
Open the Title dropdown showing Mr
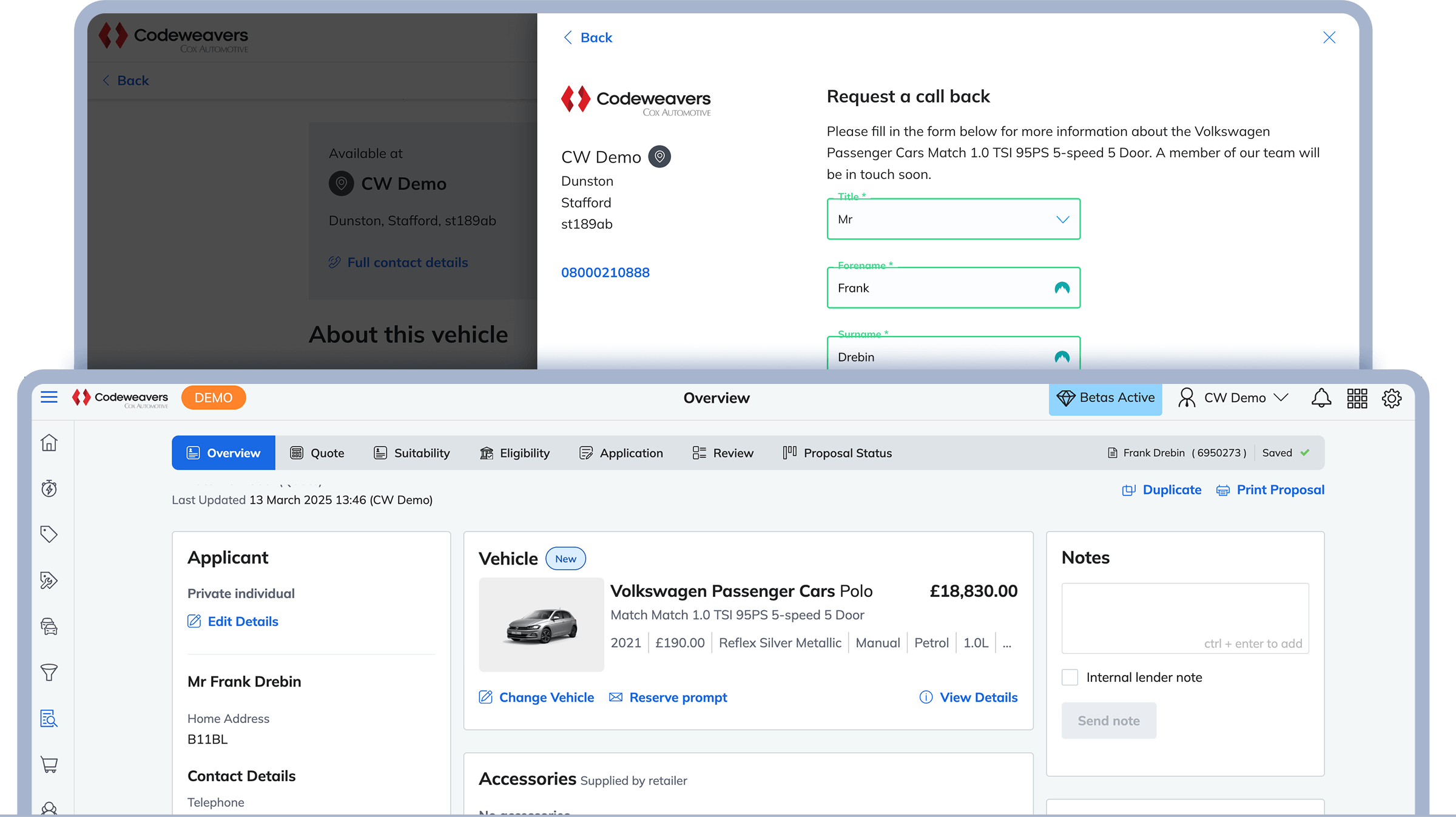(x=953, y=219)
